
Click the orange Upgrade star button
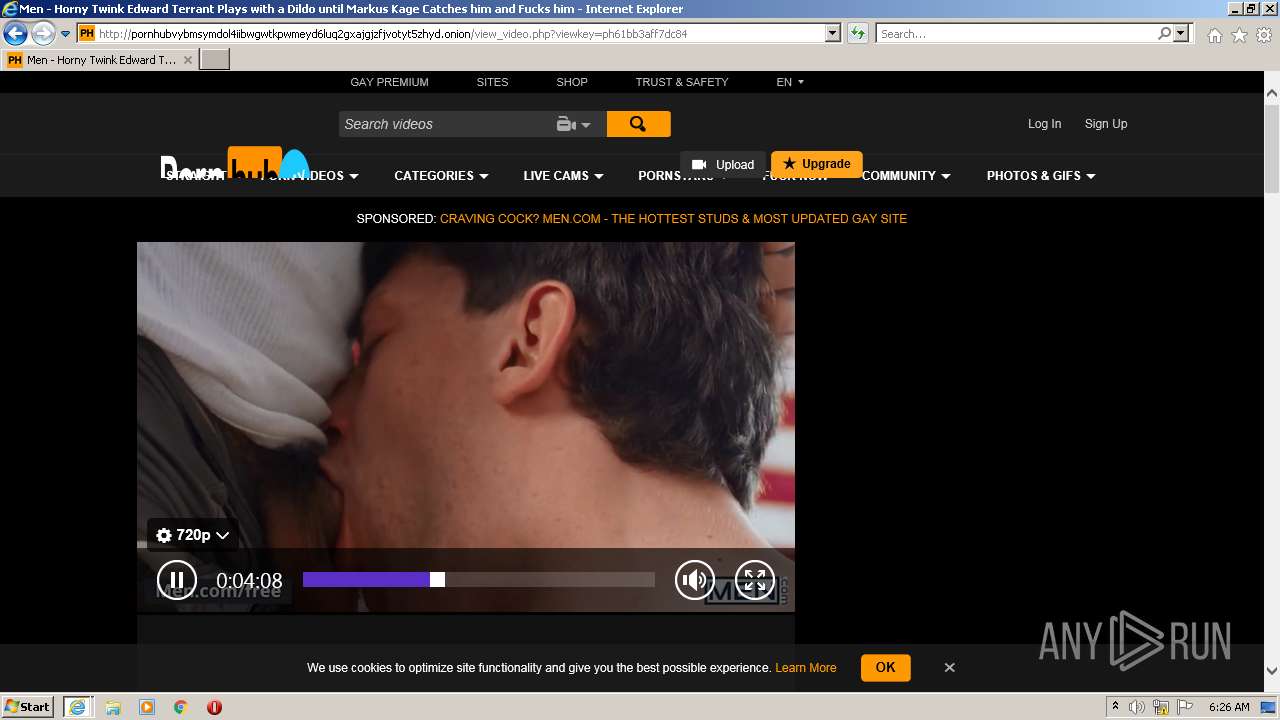[817, 164]
